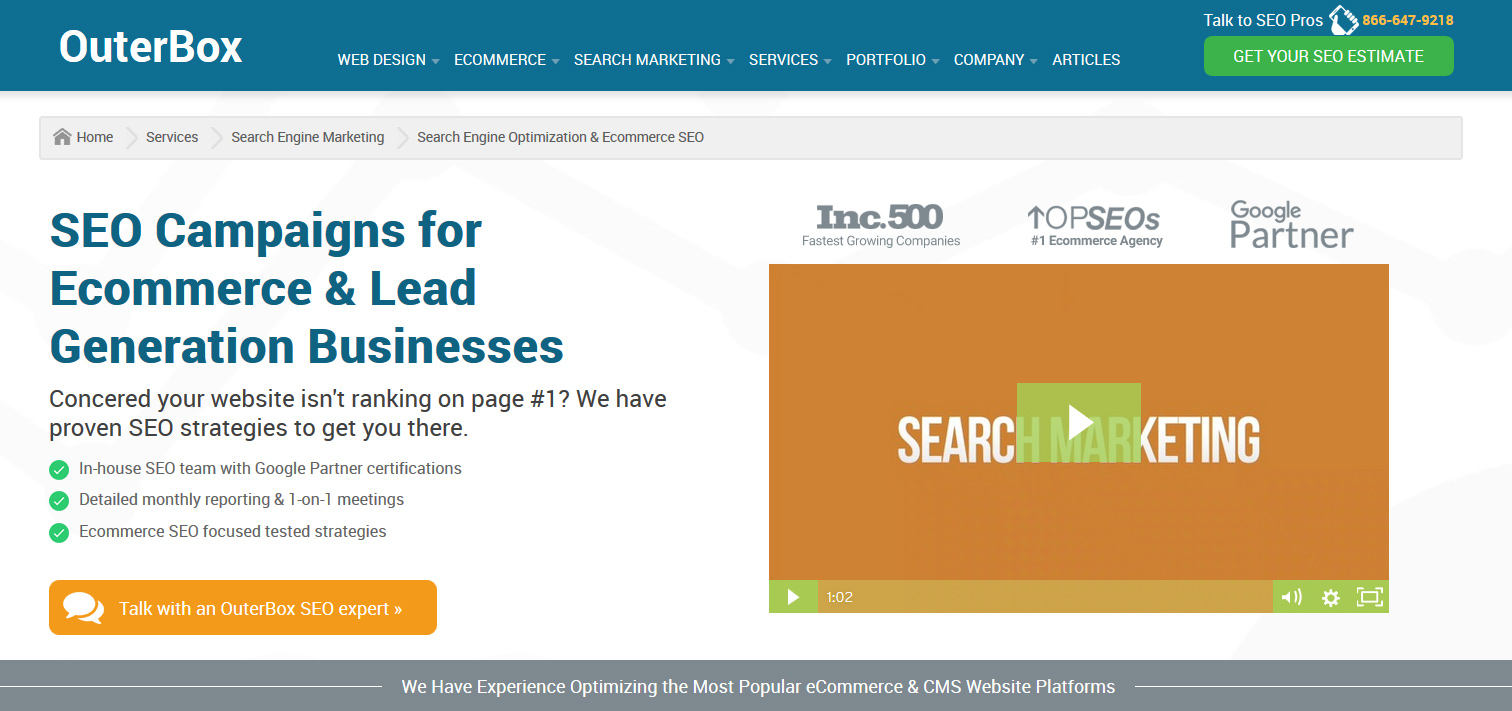Viewport: 1512px width, 711px height.
Task: Click the TopSEOs #1 Ecommerce Agency logo
Action: click(1096, 225)
